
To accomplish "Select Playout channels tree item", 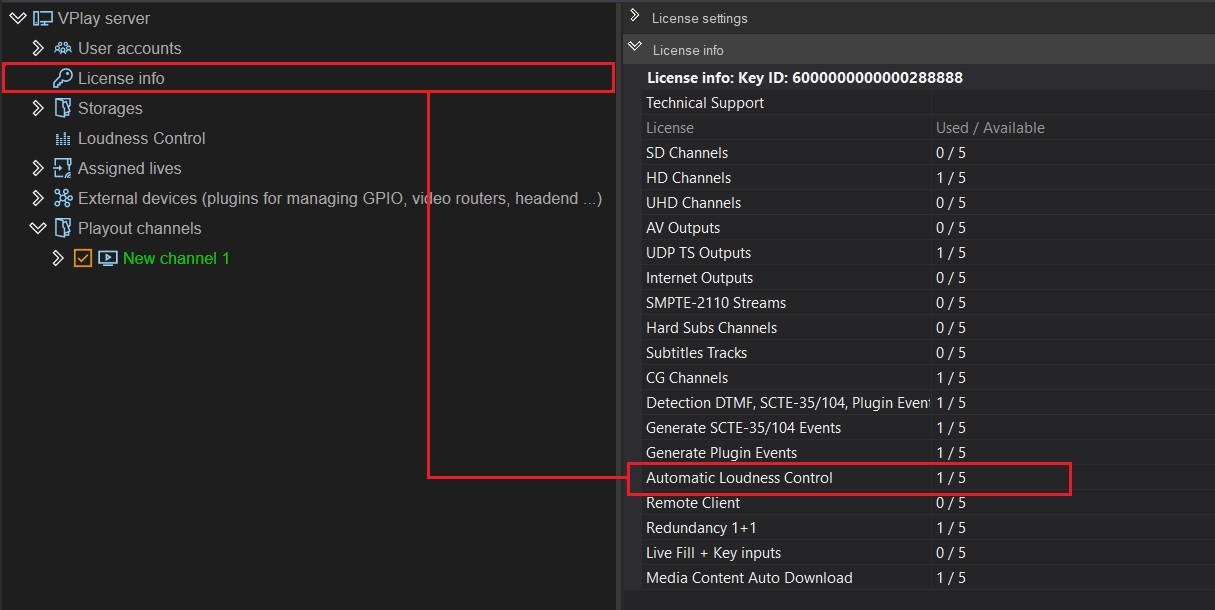I will point(140,228).
